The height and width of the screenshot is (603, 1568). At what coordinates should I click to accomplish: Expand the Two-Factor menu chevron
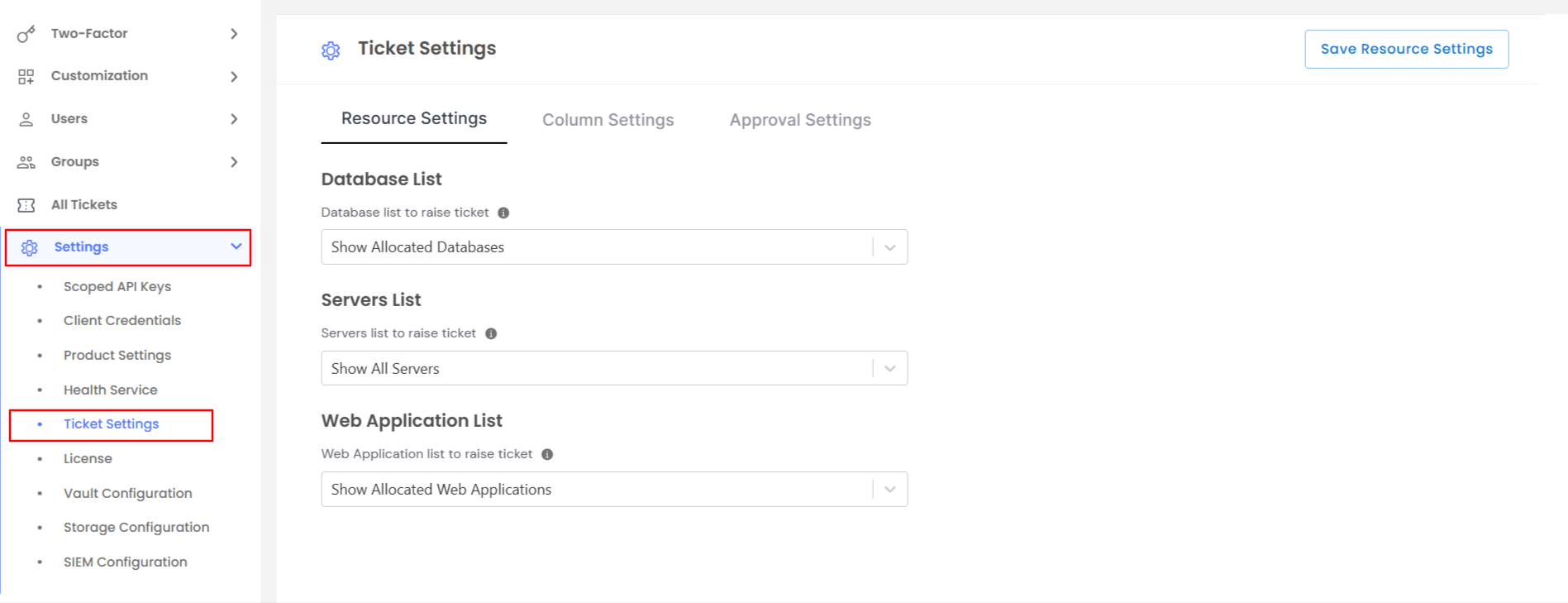pos(234,34)
